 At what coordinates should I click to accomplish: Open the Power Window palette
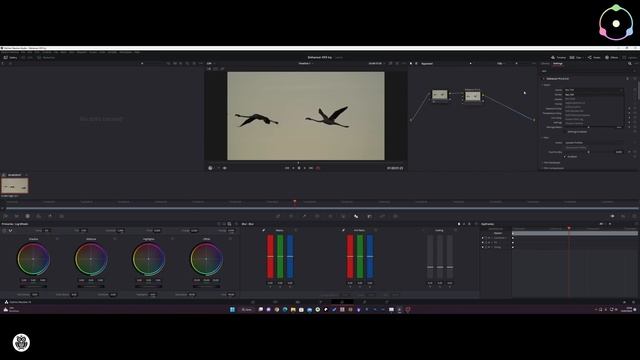click(x=317, y=216)
